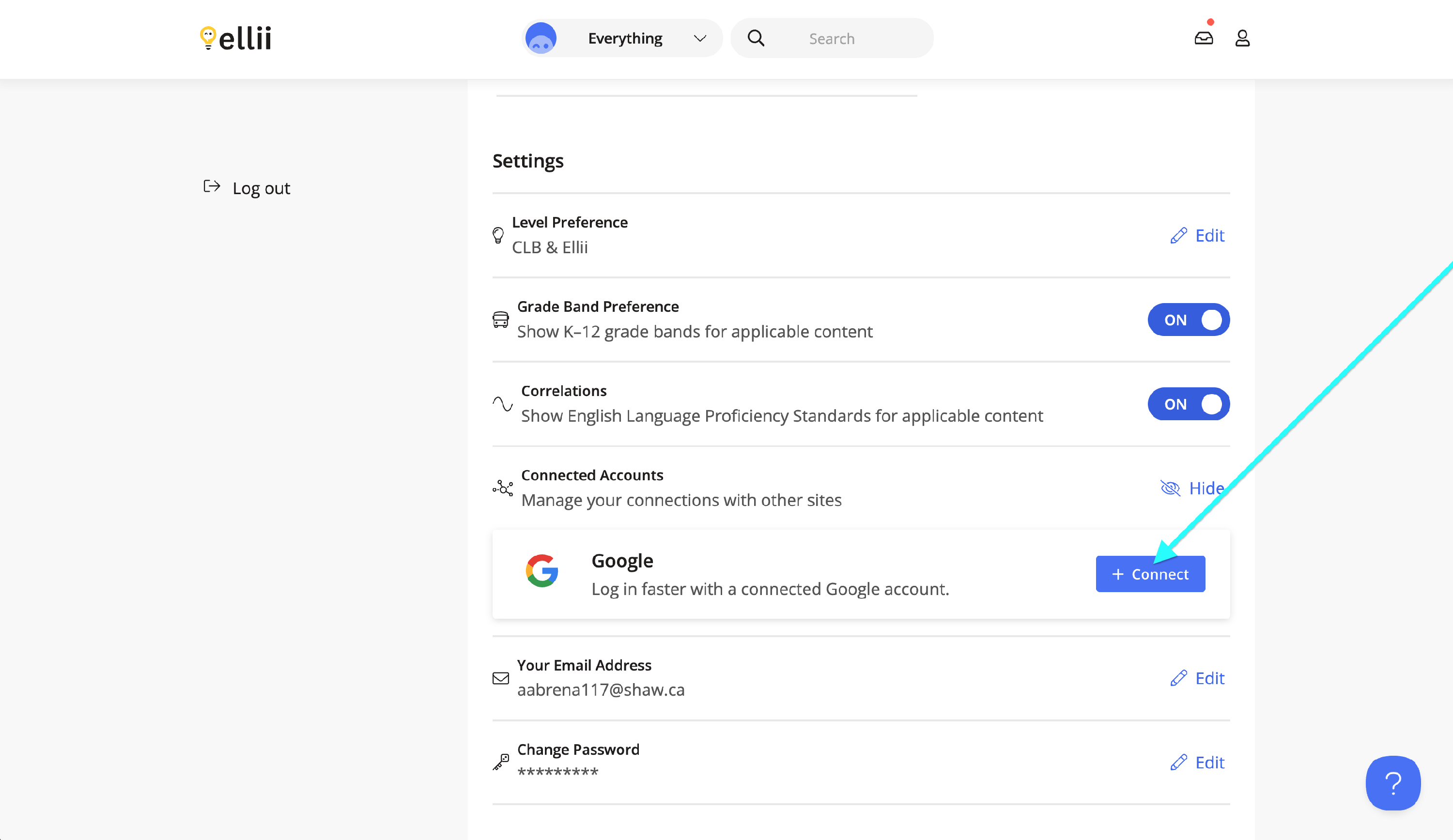The width and height of the screenshot is (1453, 840).
Task: Click the blue help question button
Action: (x=1392, y=782)
